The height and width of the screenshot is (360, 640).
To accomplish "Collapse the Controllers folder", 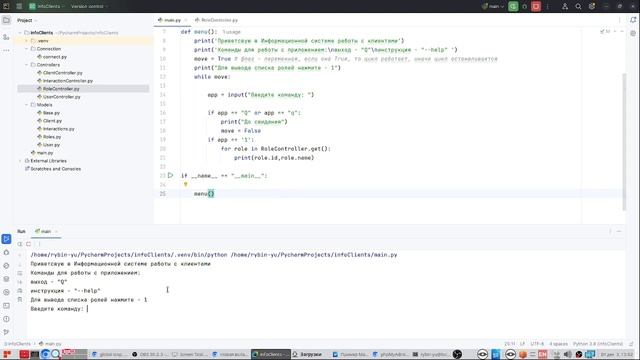I will click(27, 65).
